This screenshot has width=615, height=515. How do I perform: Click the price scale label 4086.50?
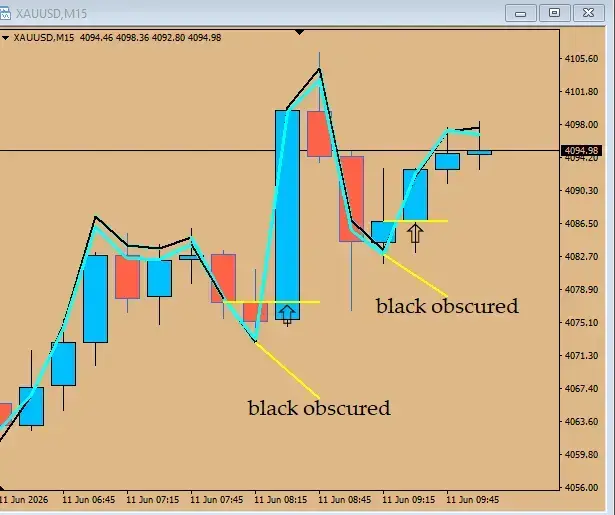[x=581, y=224]
